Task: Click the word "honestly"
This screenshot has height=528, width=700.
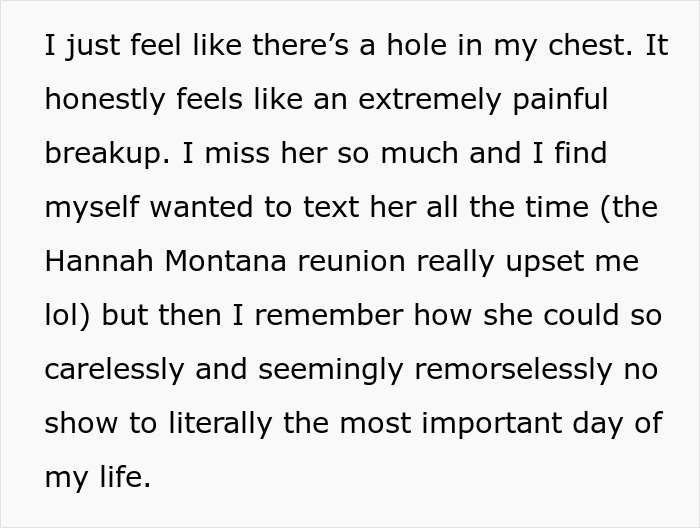Action: coord(94,101)
